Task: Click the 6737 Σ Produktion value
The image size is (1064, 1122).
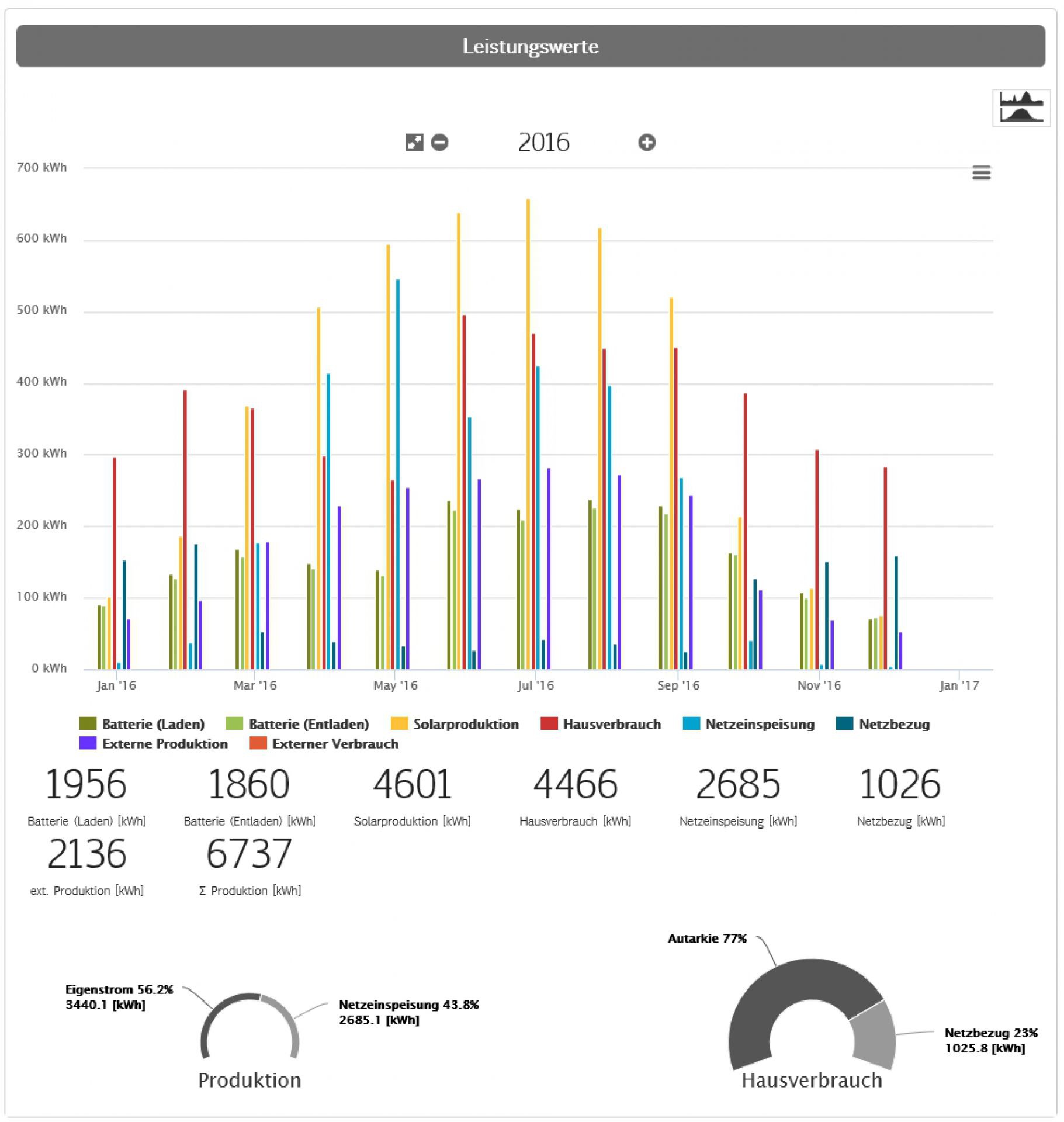Action: click(x=249, y=854)
